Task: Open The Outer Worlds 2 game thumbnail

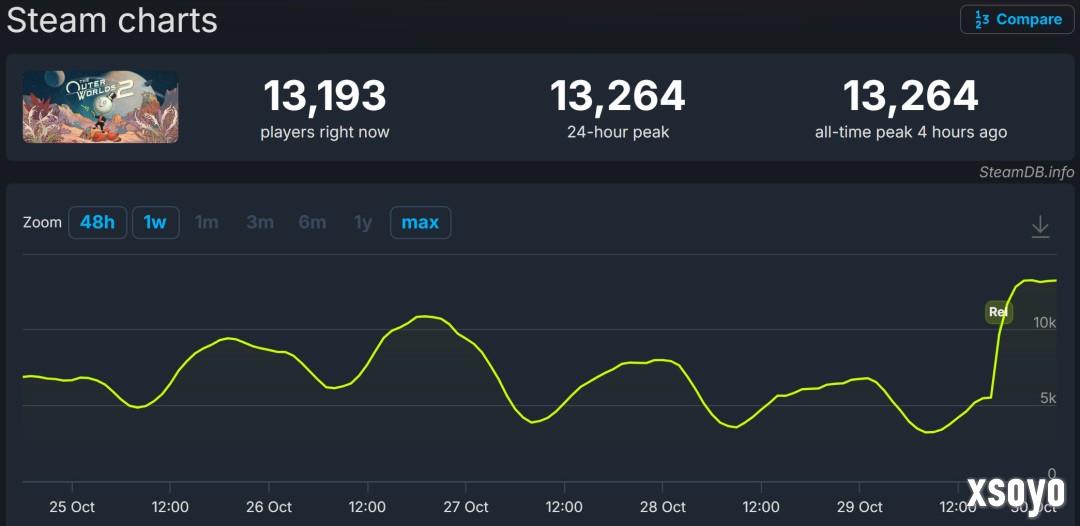Action: 101,107
